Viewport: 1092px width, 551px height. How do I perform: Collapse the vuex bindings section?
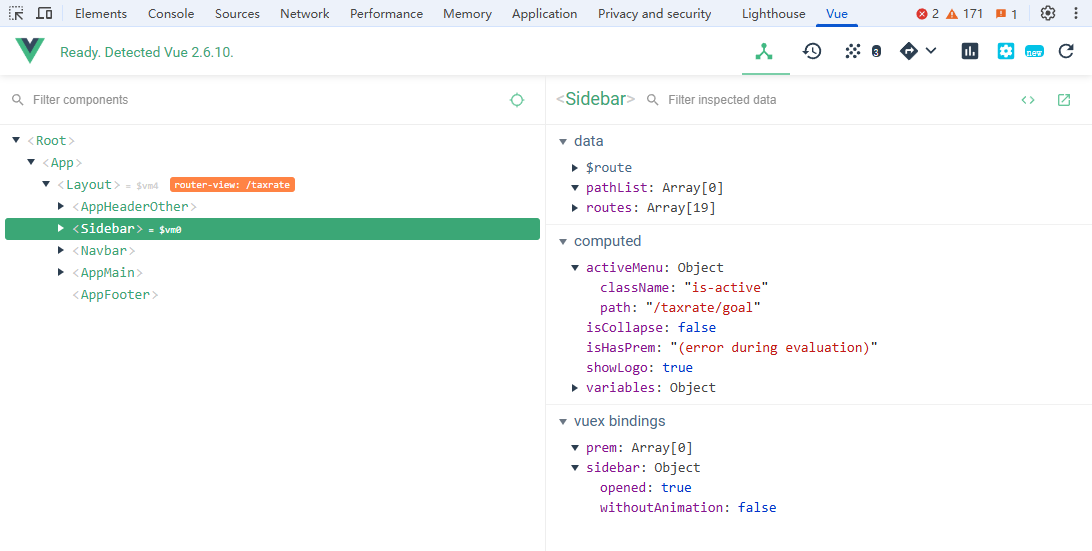click(x=563, y=421)
